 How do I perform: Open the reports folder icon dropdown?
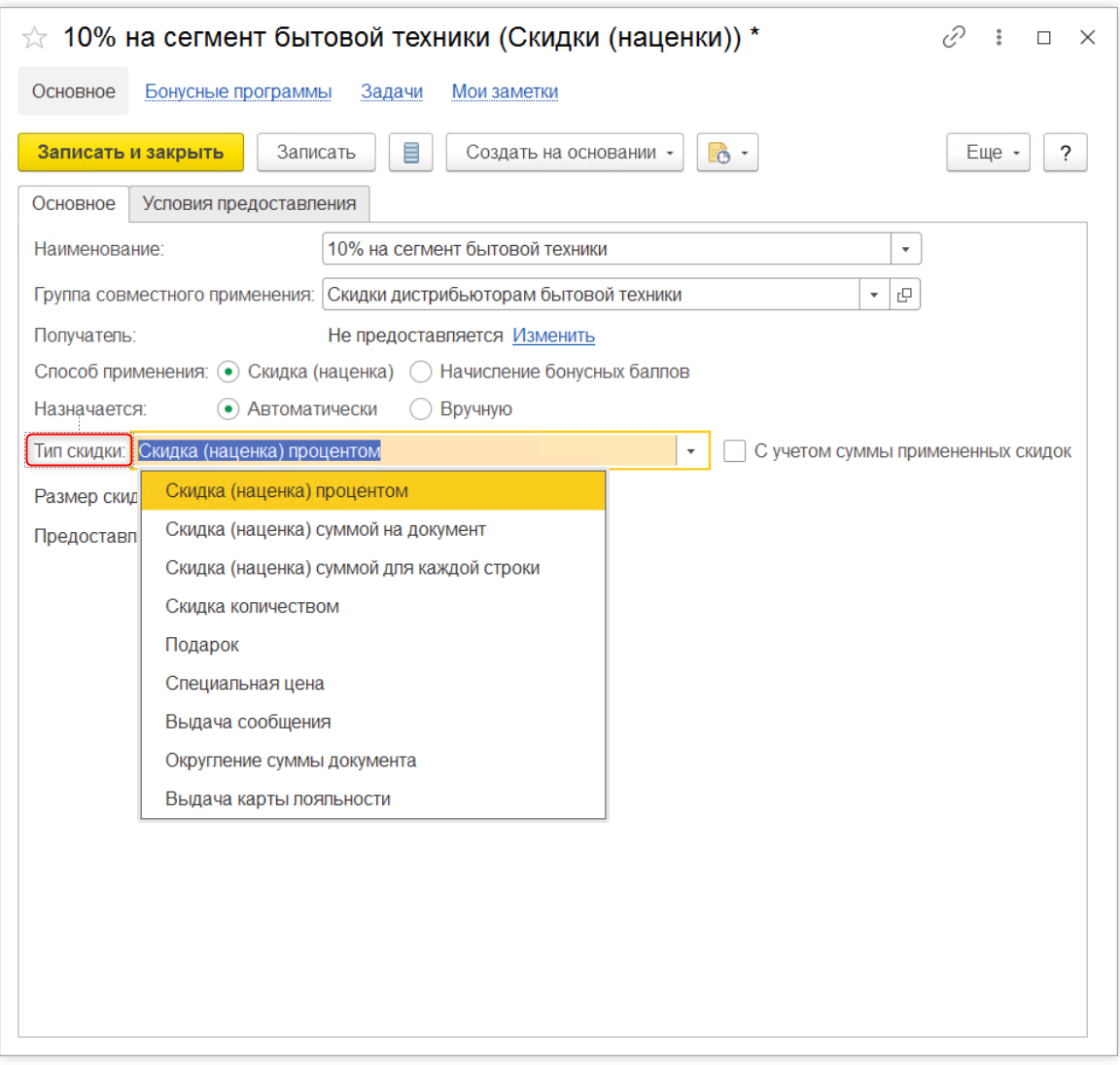click(727, 153)
